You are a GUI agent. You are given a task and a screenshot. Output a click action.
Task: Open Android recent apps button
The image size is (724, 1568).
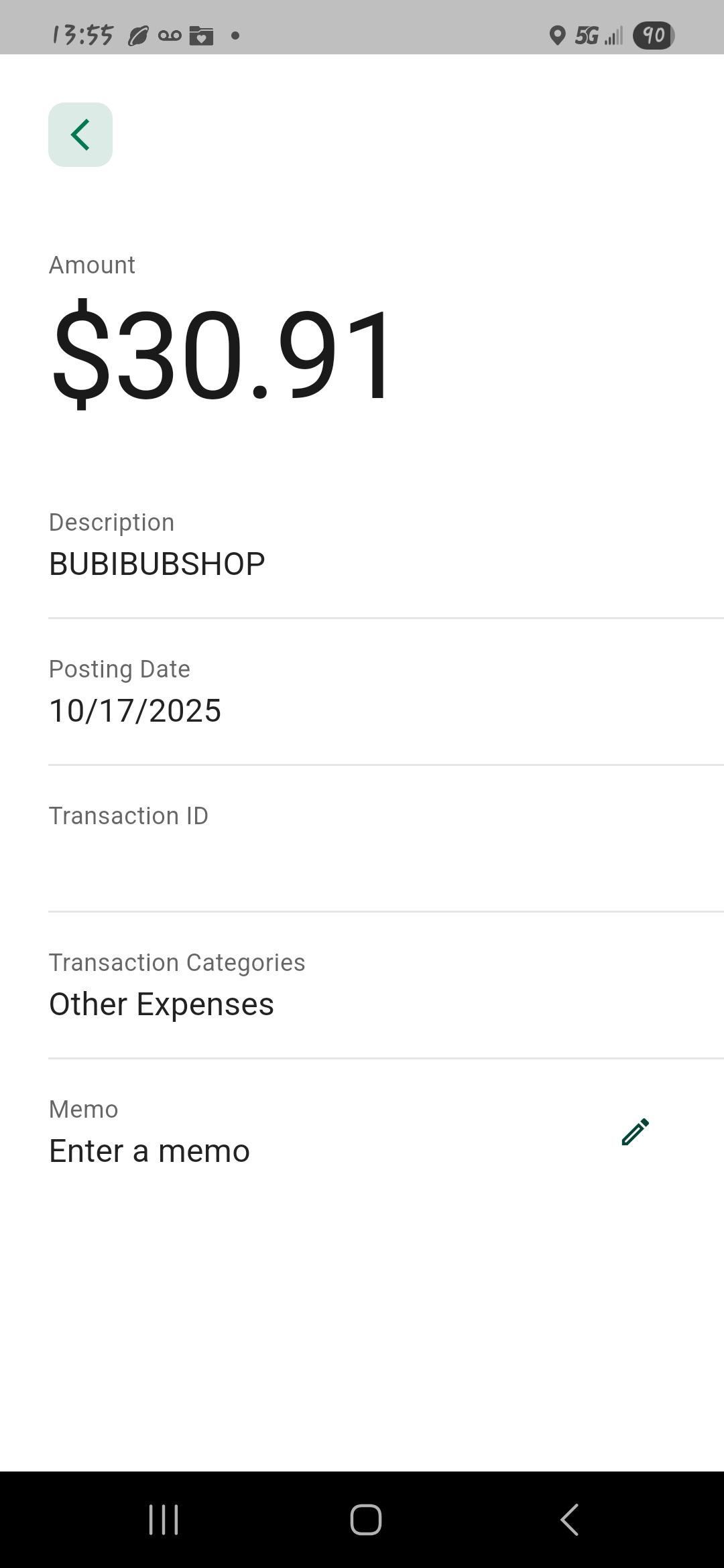[x=164, y=1519]
